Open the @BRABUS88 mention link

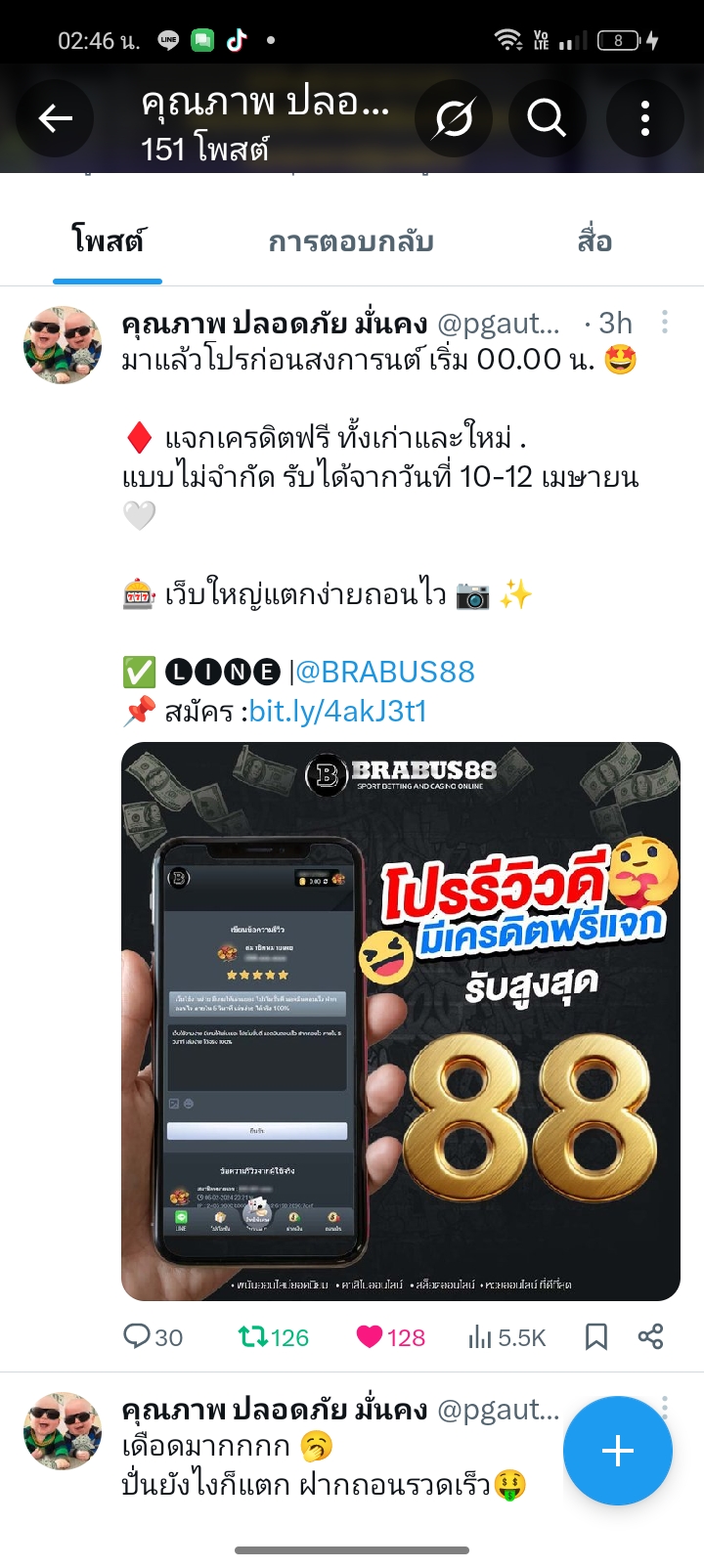pyautogui.click(x=385, y=672)
